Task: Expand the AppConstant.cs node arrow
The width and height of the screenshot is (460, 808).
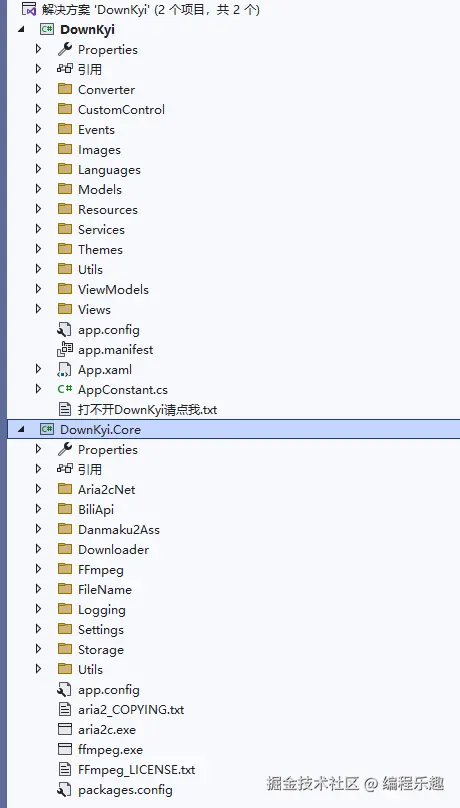Action: click(x=38, y=389)
